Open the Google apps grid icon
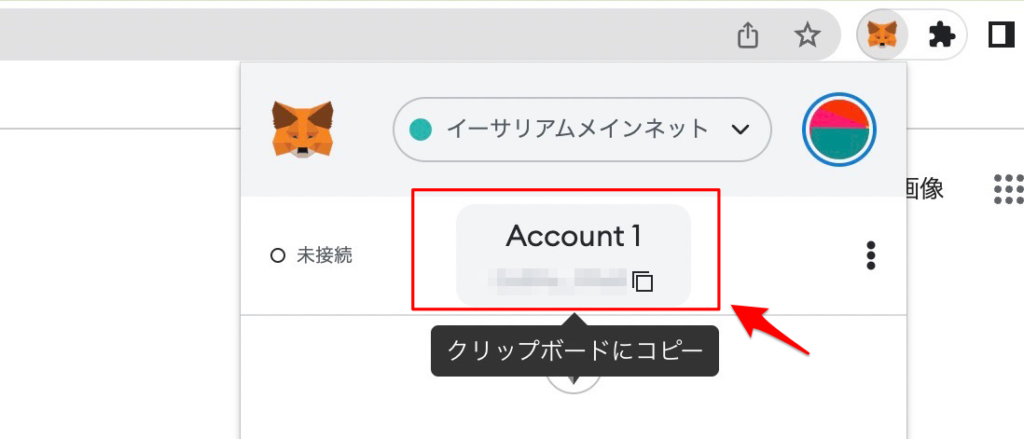Screen dimensions: 1024x439 pos(1008,189)
